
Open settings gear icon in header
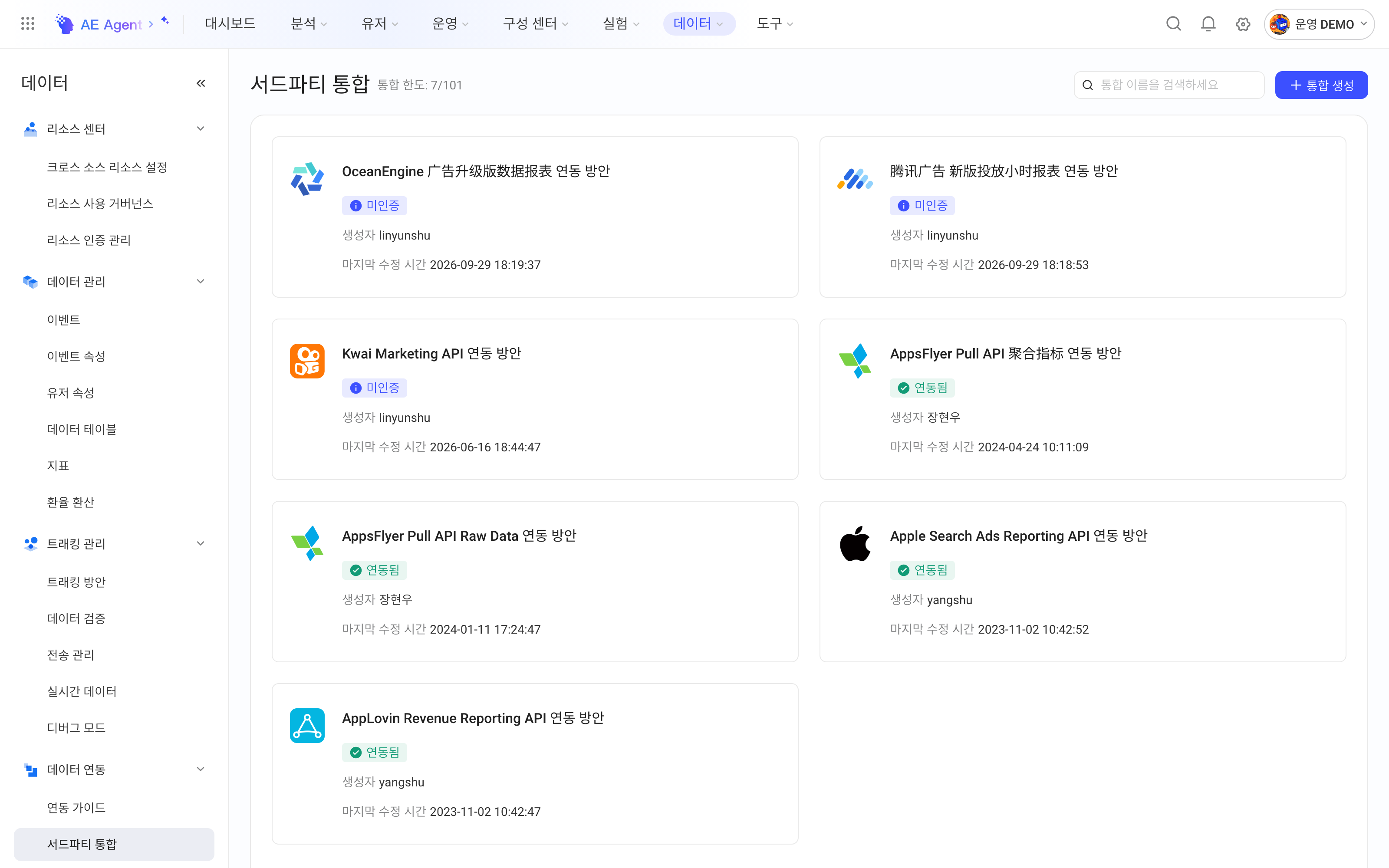pyautogui.click(x=1243, y=24)
